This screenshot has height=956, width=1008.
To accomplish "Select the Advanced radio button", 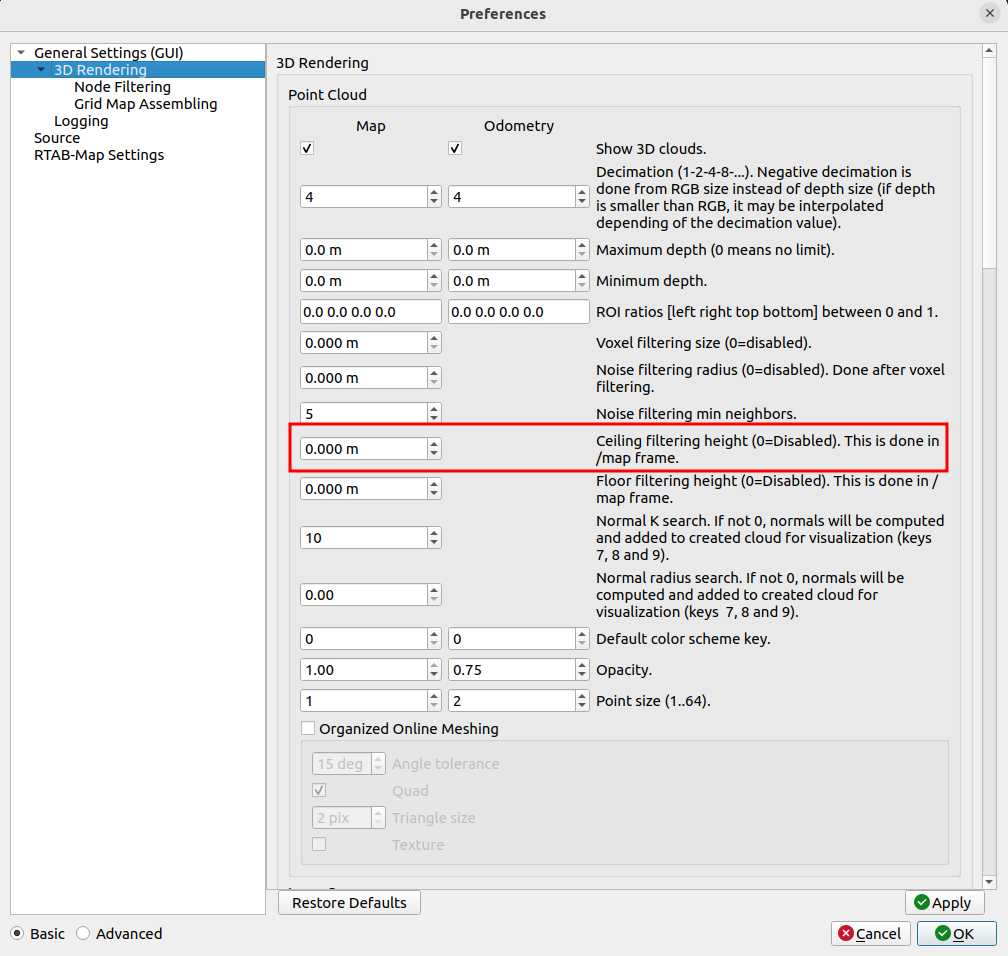I will (83, 933).
